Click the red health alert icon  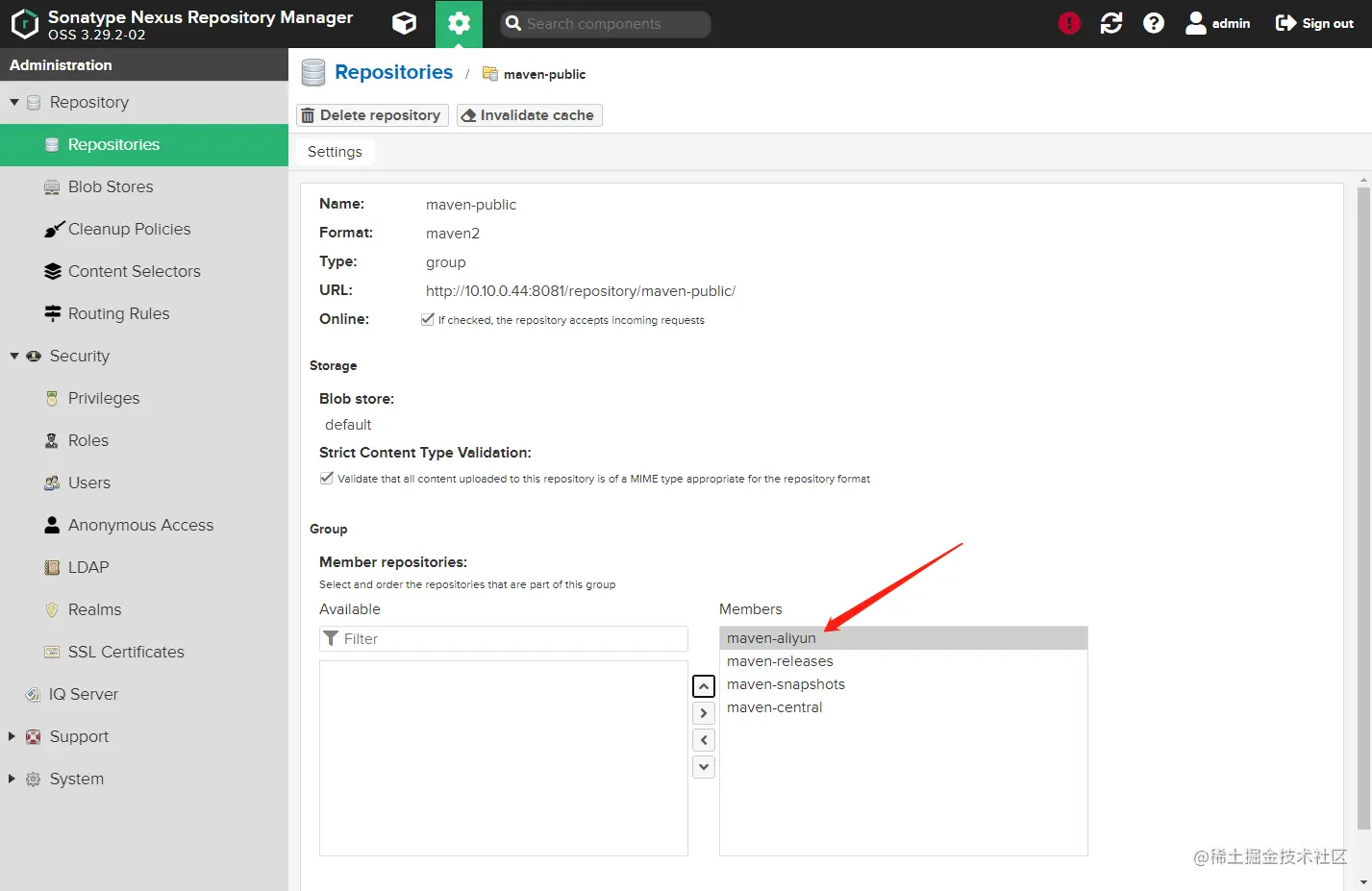click(1069, 23)
